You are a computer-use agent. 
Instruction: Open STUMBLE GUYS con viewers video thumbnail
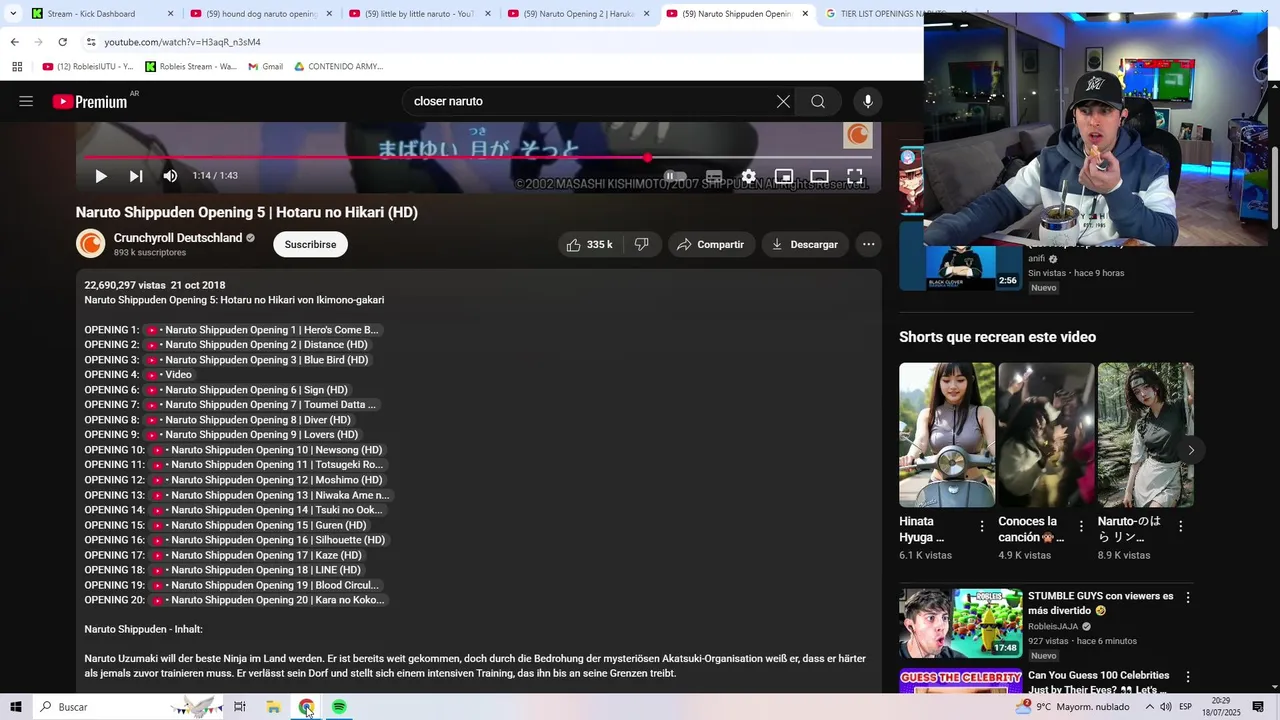960,623
